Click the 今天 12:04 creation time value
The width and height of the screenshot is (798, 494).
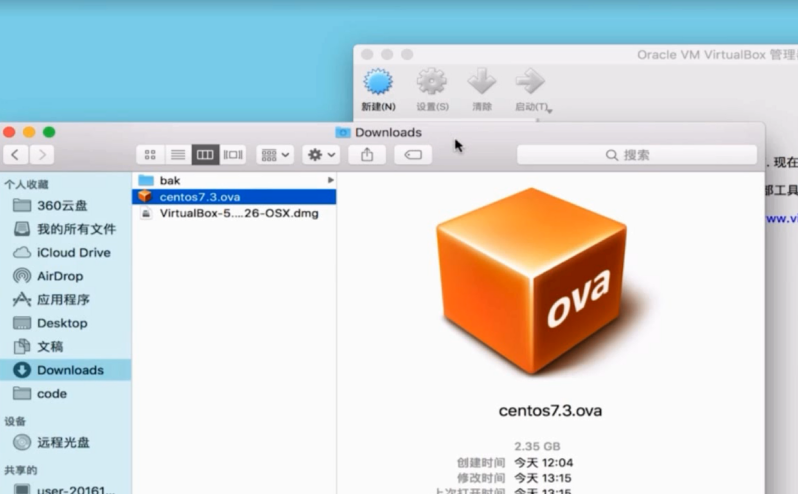[543, 462]
